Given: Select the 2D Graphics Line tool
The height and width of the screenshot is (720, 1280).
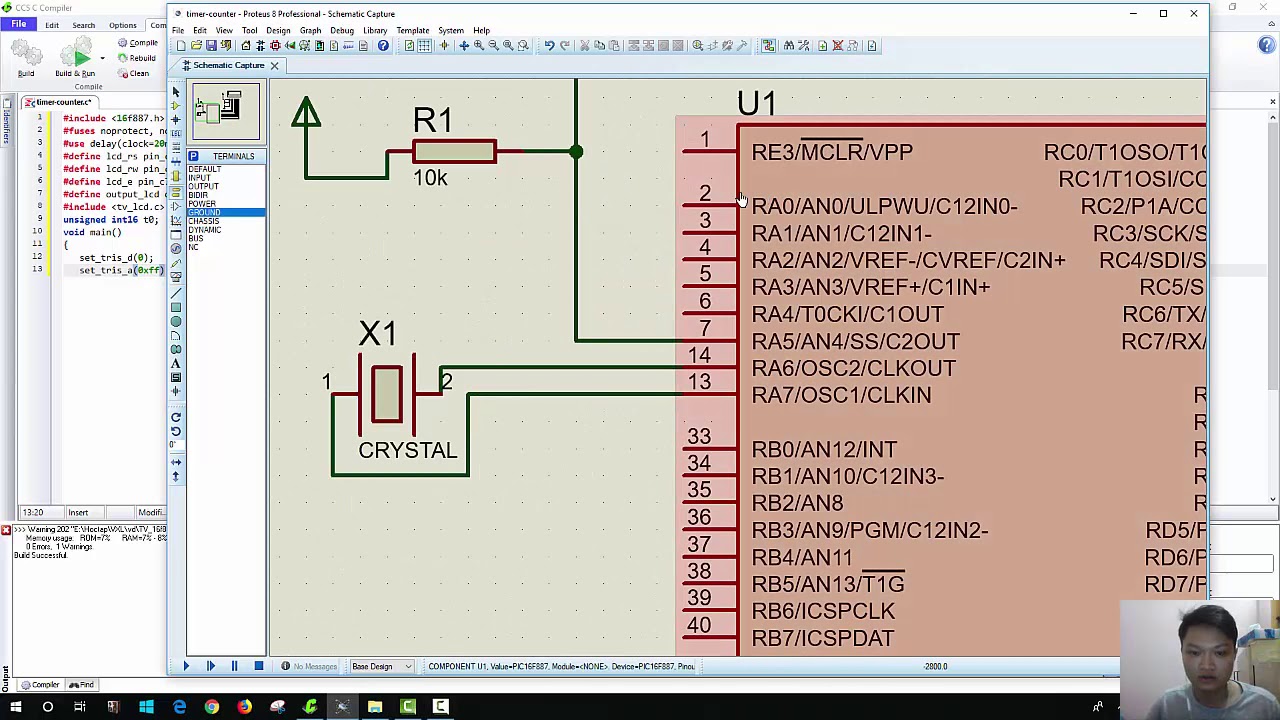Looking at the screenshot, I should tap(176, 293).
